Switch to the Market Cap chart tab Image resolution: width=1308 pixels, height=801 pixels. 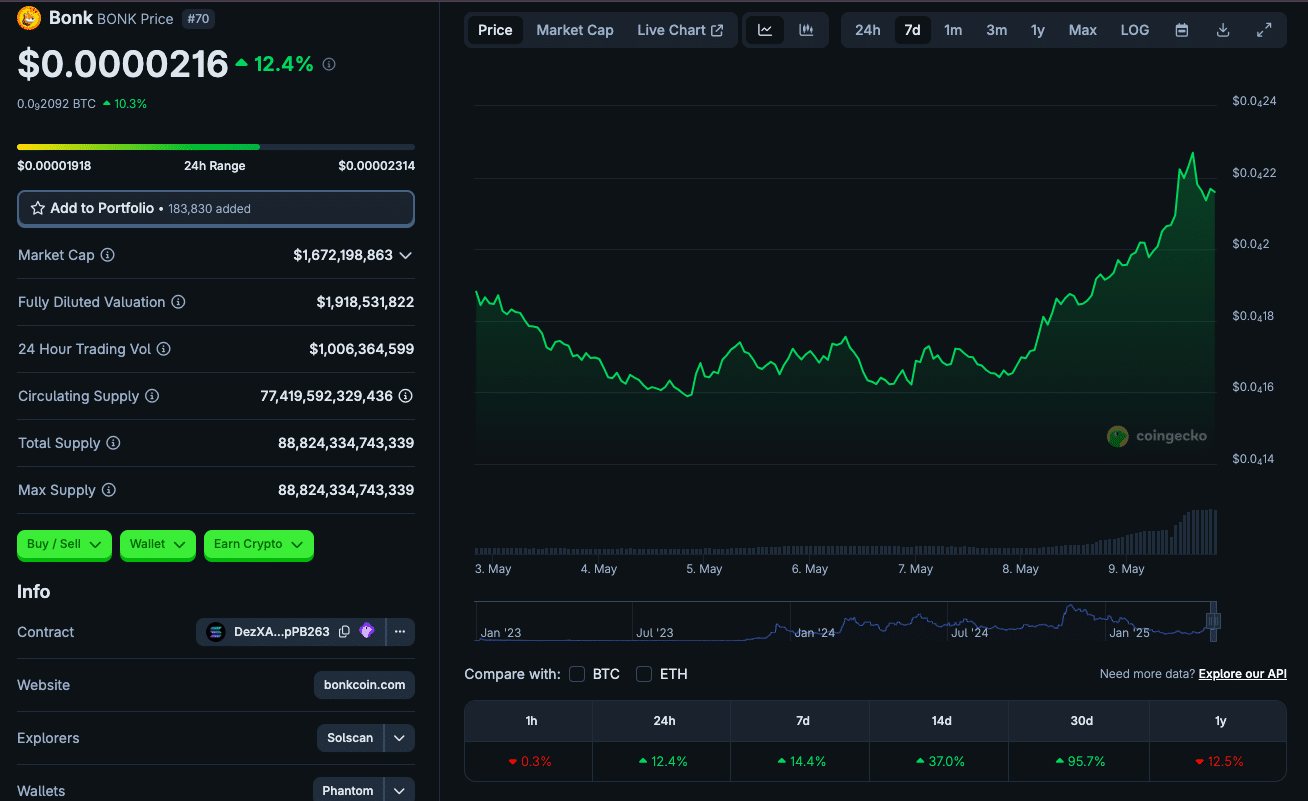(x=575, y=30)
